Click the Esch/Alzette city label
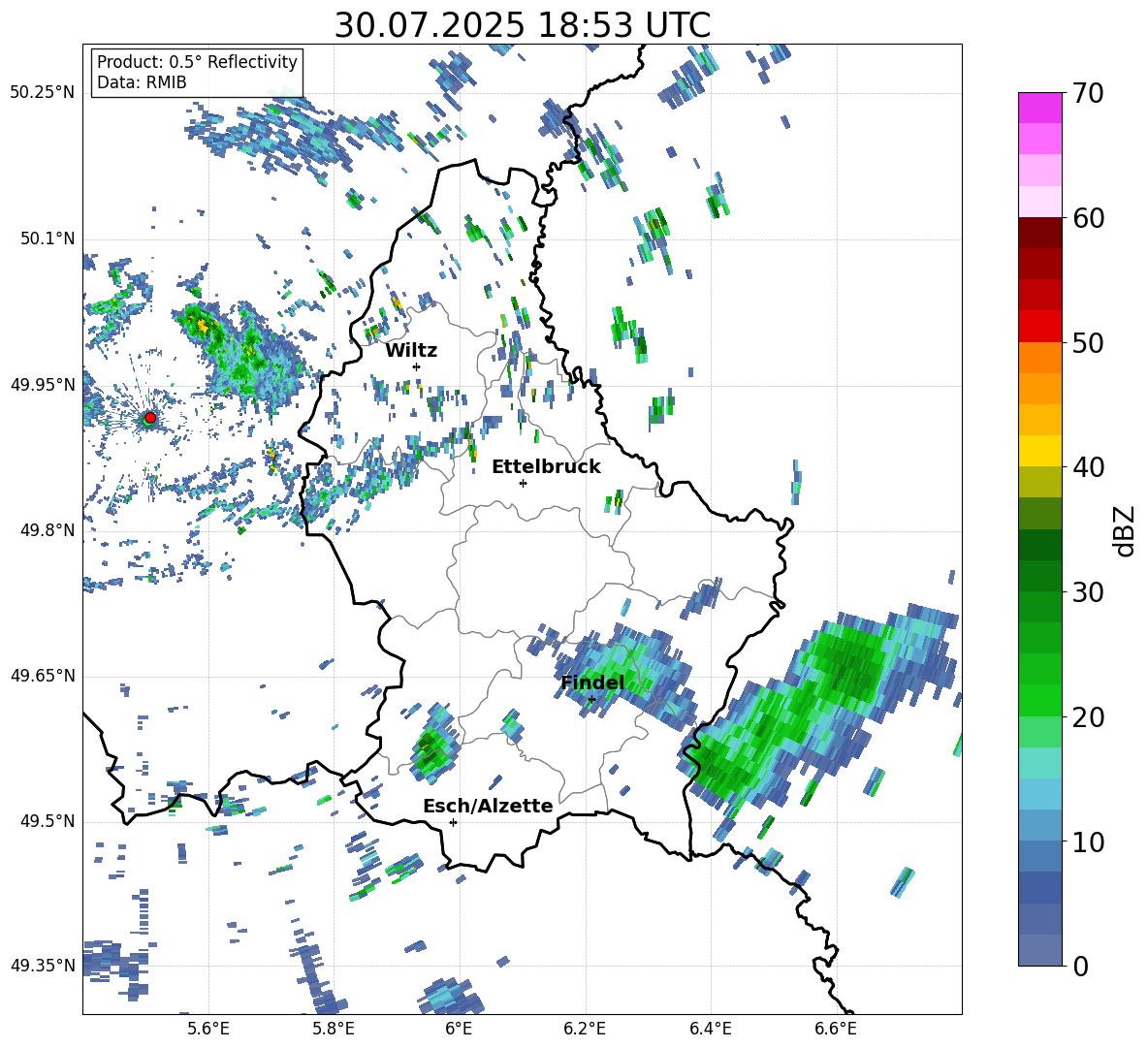The height and width of the screenshot is (1048, 1148). click(x=488, y=806)
